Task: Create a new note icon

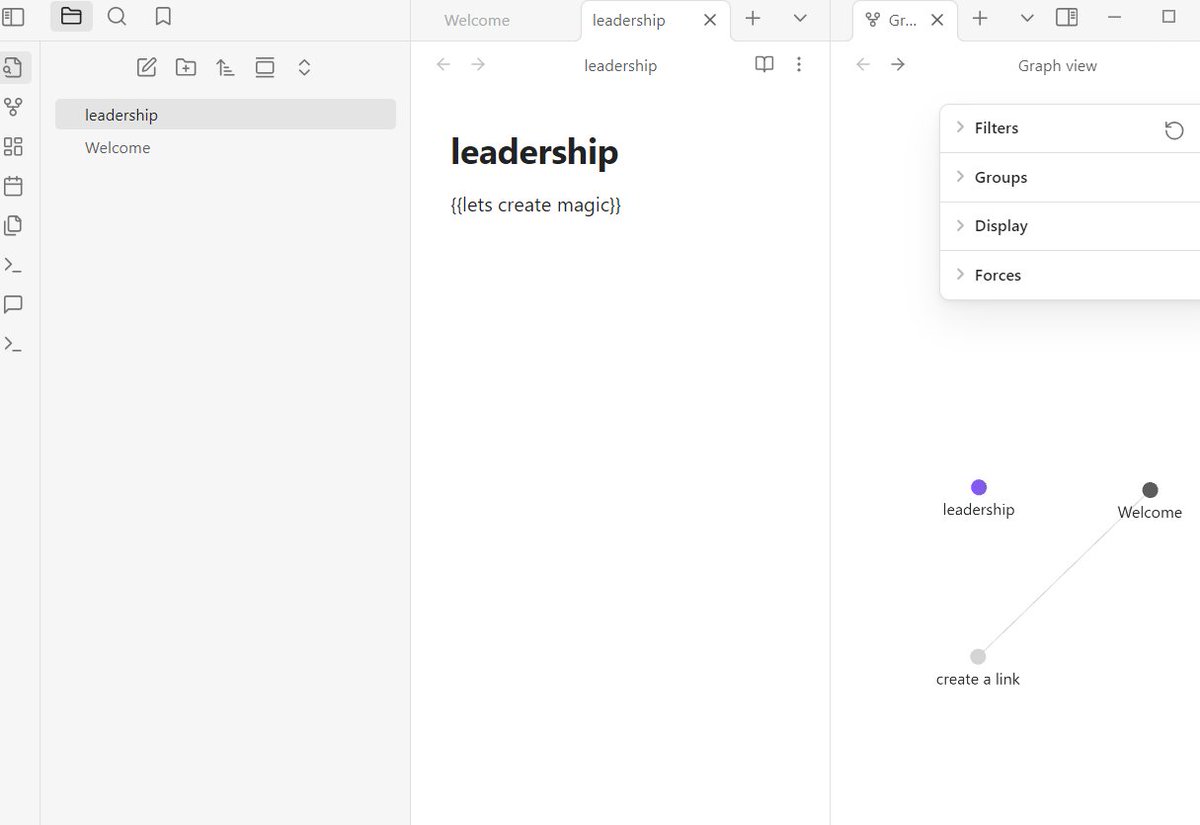Action: pyautogui.click(x=147, y=68)
